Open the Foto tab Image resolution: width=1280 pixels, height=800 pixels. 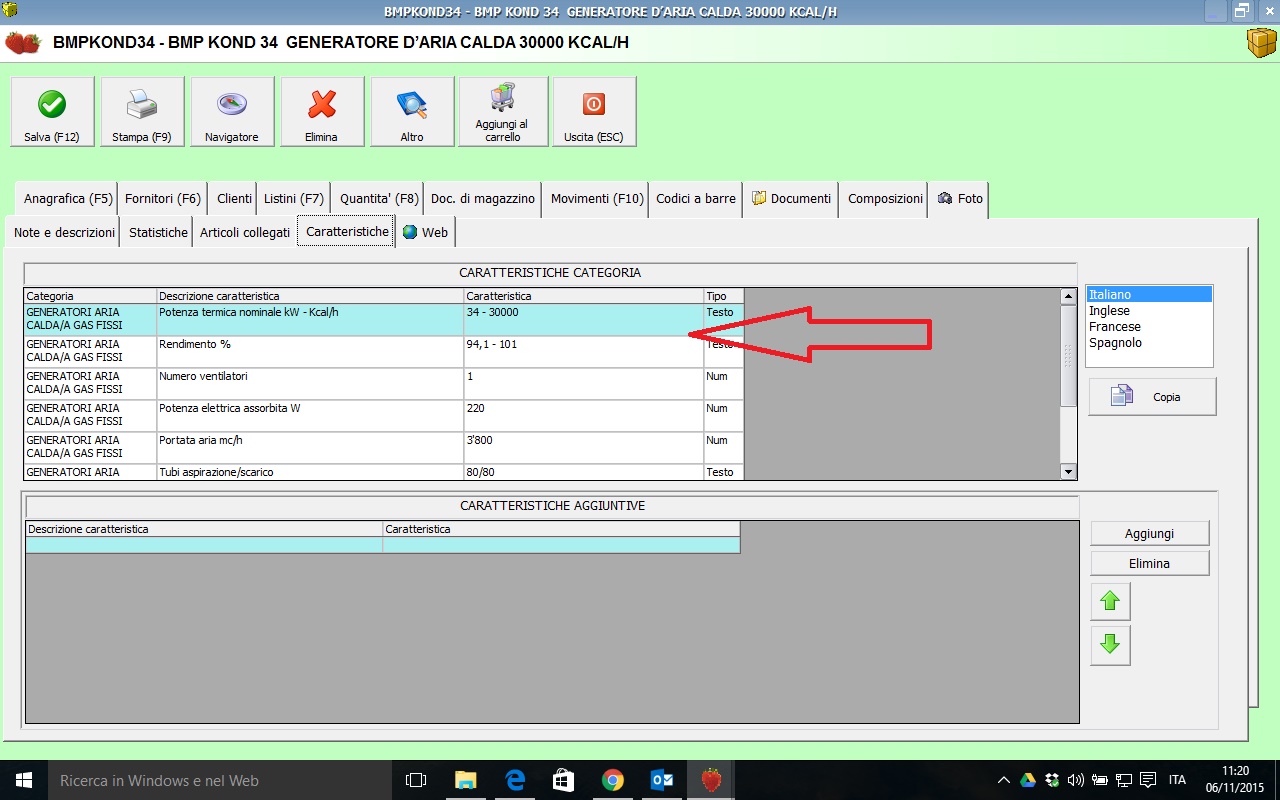[960, 199]
